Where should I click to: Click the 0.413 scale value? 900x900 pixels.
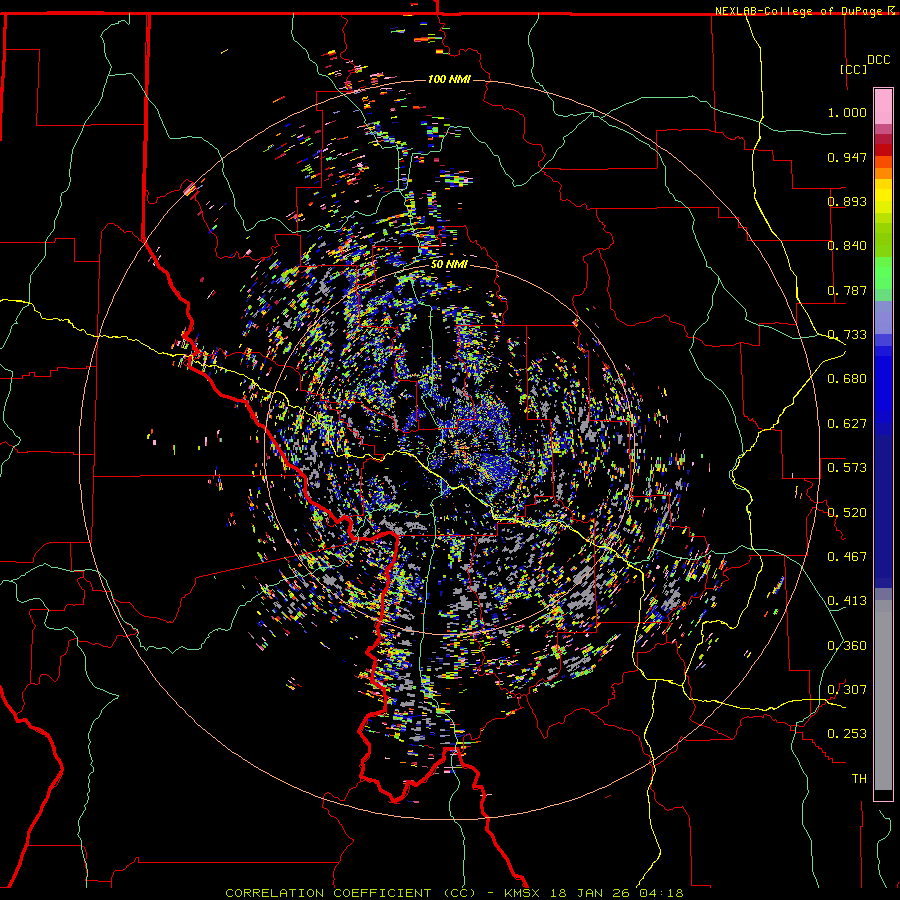[x=847, y=601]
